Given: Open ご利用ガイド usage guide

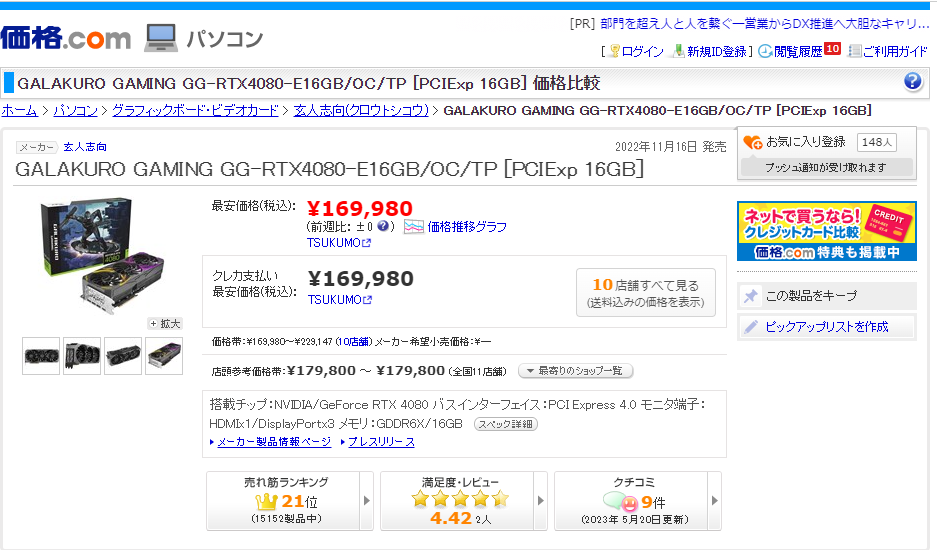Looking at the screenshot, I should (895, 51).
